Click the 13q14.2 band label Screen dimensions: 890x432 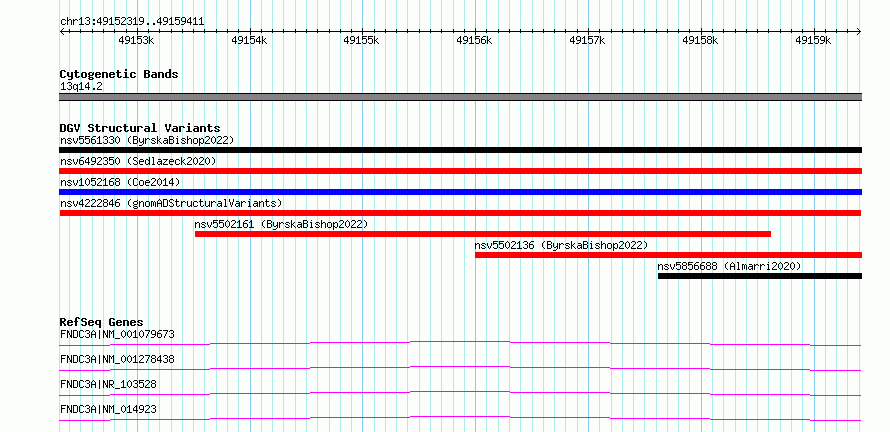tap(81, 87)
